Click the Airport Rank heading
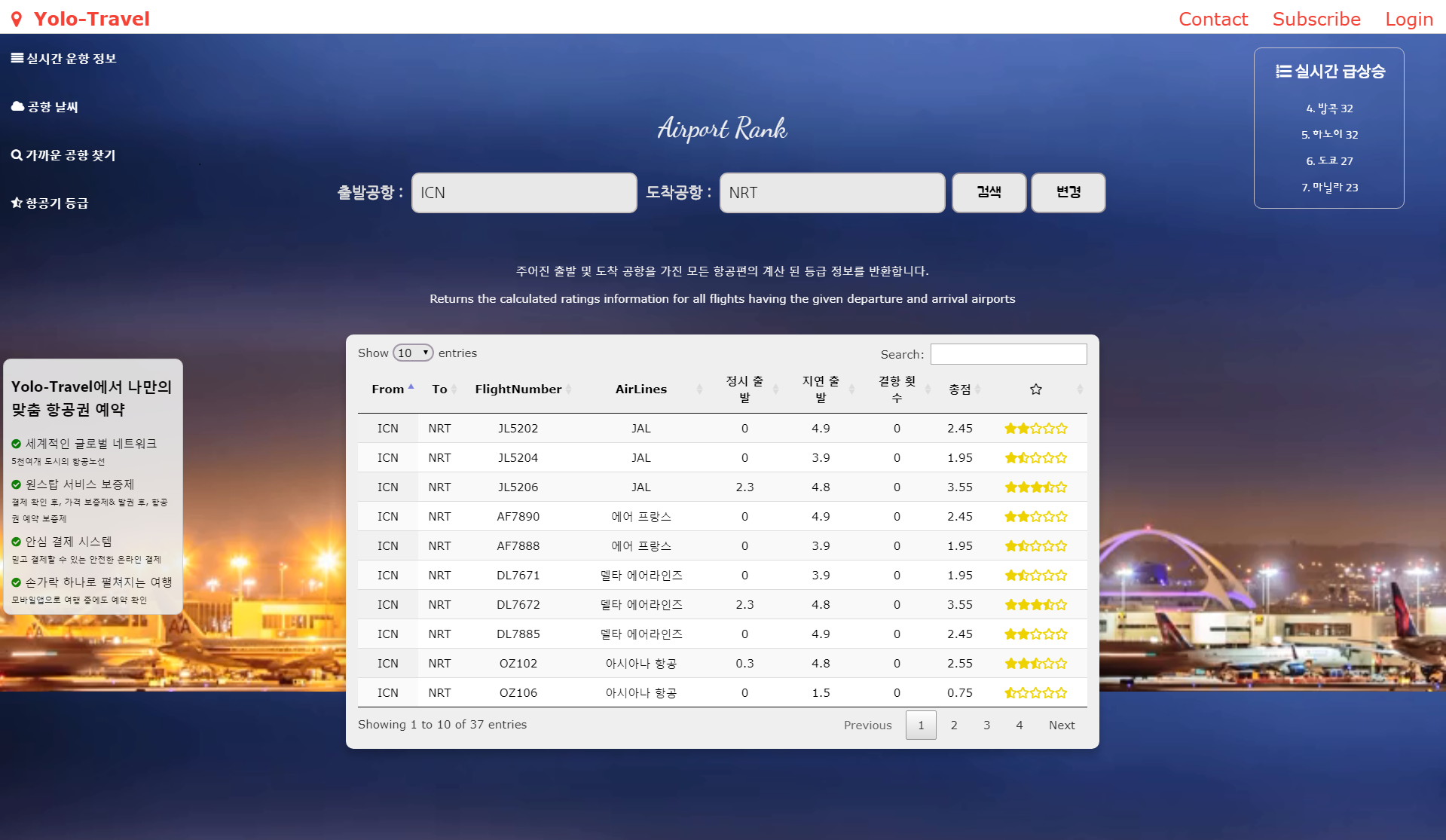1446x840 pixels. click(x=723, y=129)
